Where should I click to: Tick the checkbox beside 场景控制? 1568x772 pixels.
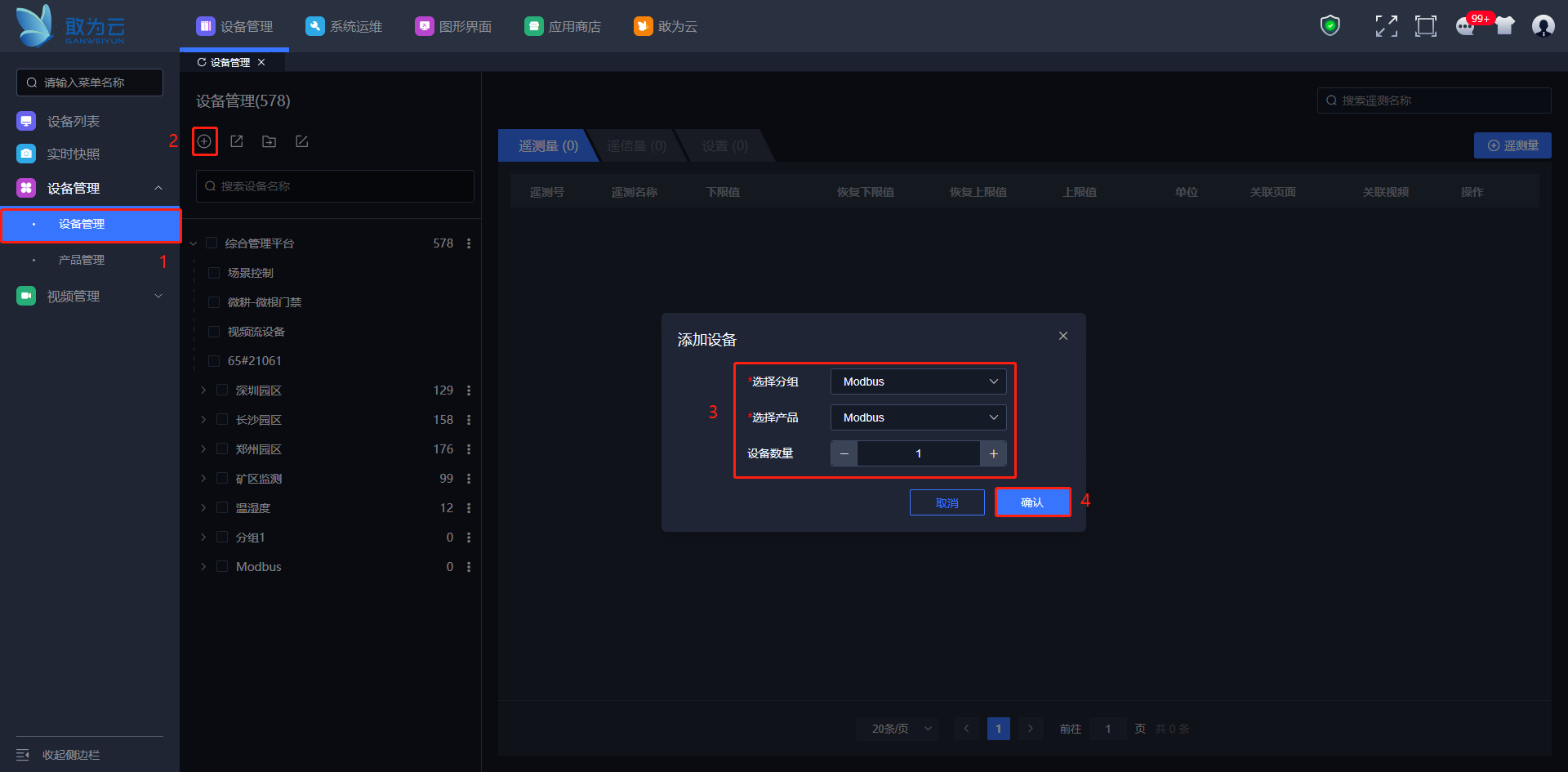pos(214,273)
